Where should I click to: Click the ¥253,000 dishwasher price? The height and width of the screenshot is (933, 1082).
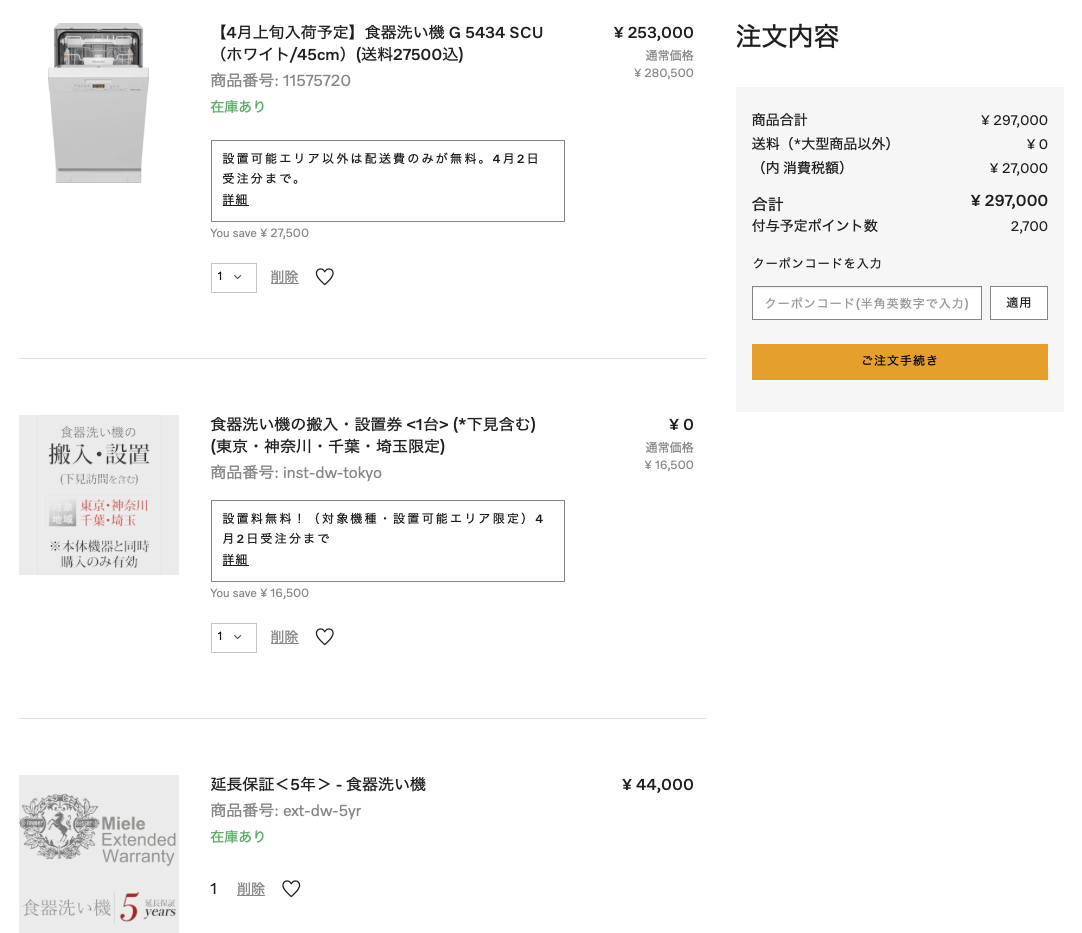tap(653, 33)
